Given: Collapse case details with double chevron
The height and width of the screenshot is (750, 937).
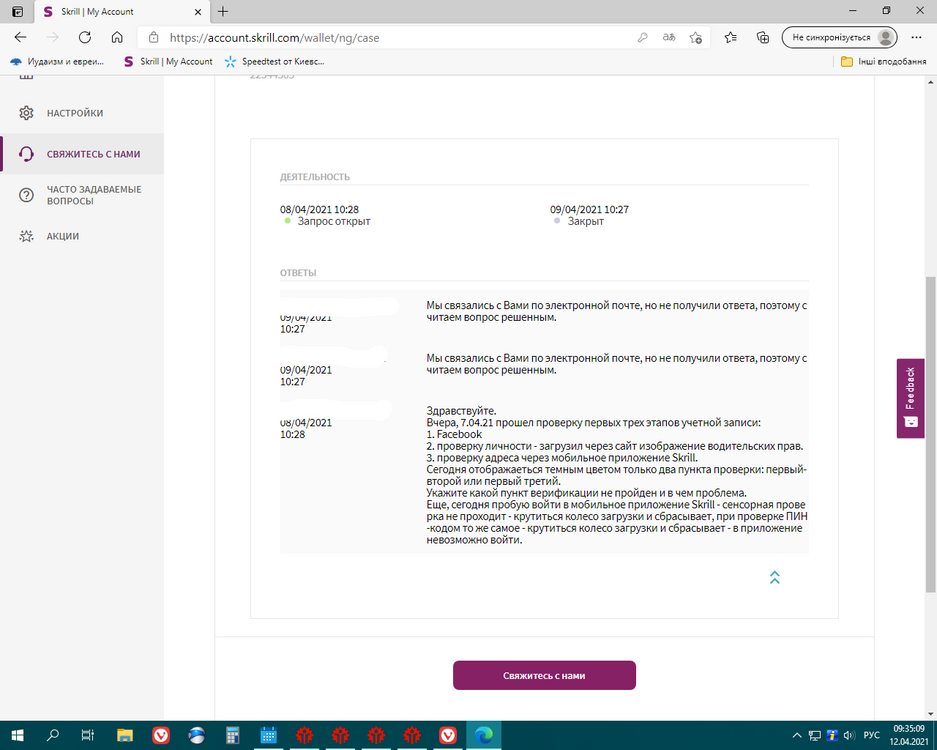Looking at the screenshot, I should coord(774,577).
